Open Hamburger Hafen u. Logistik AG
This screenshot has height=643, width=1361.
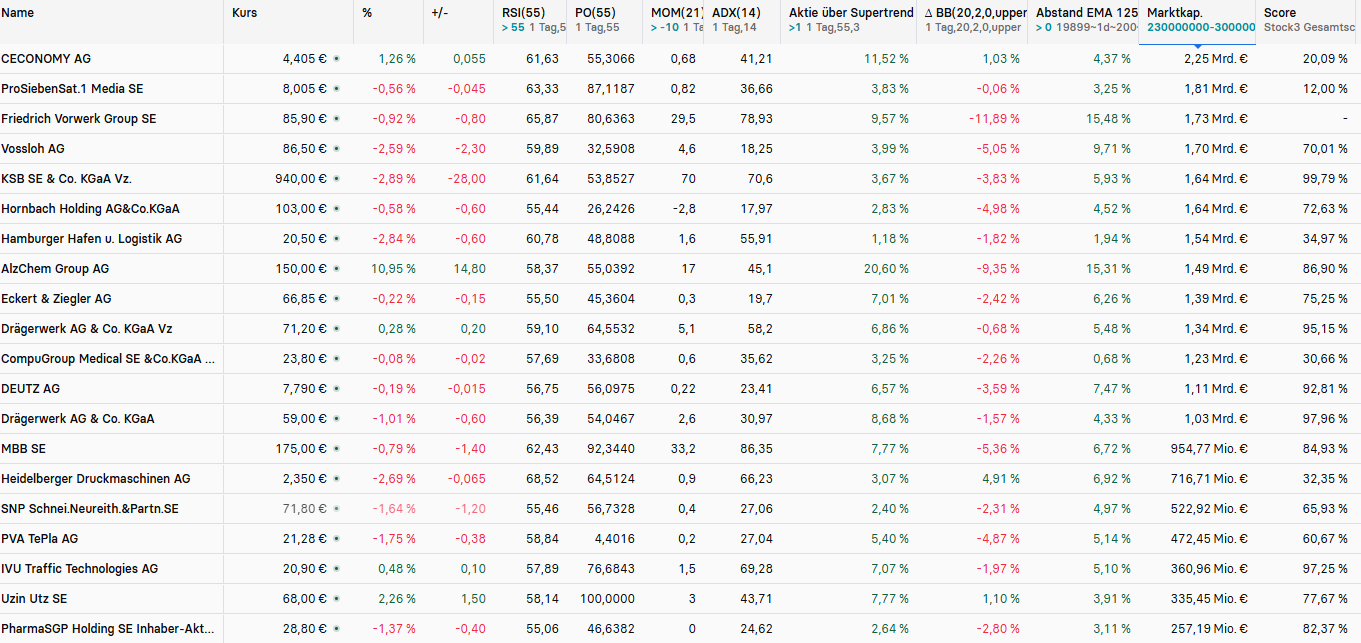click(x=92, y=239)
